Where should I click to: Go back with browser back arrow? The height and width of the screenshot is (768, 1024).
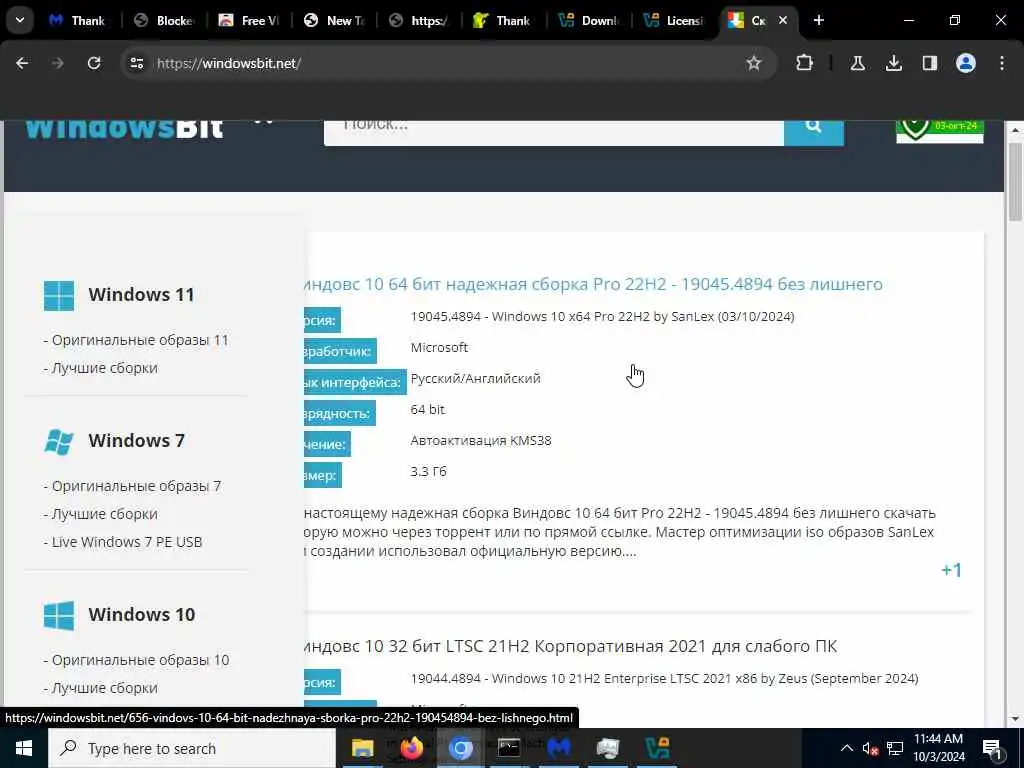tap(22, 63)
